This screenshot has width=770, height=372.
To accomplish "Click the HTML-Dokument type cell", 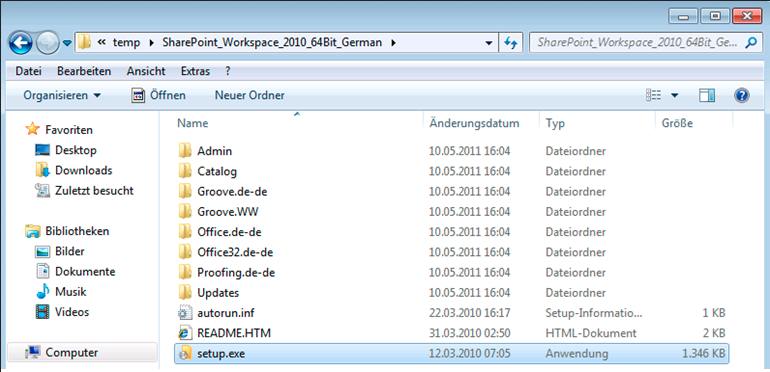I will tap(591, 333).
